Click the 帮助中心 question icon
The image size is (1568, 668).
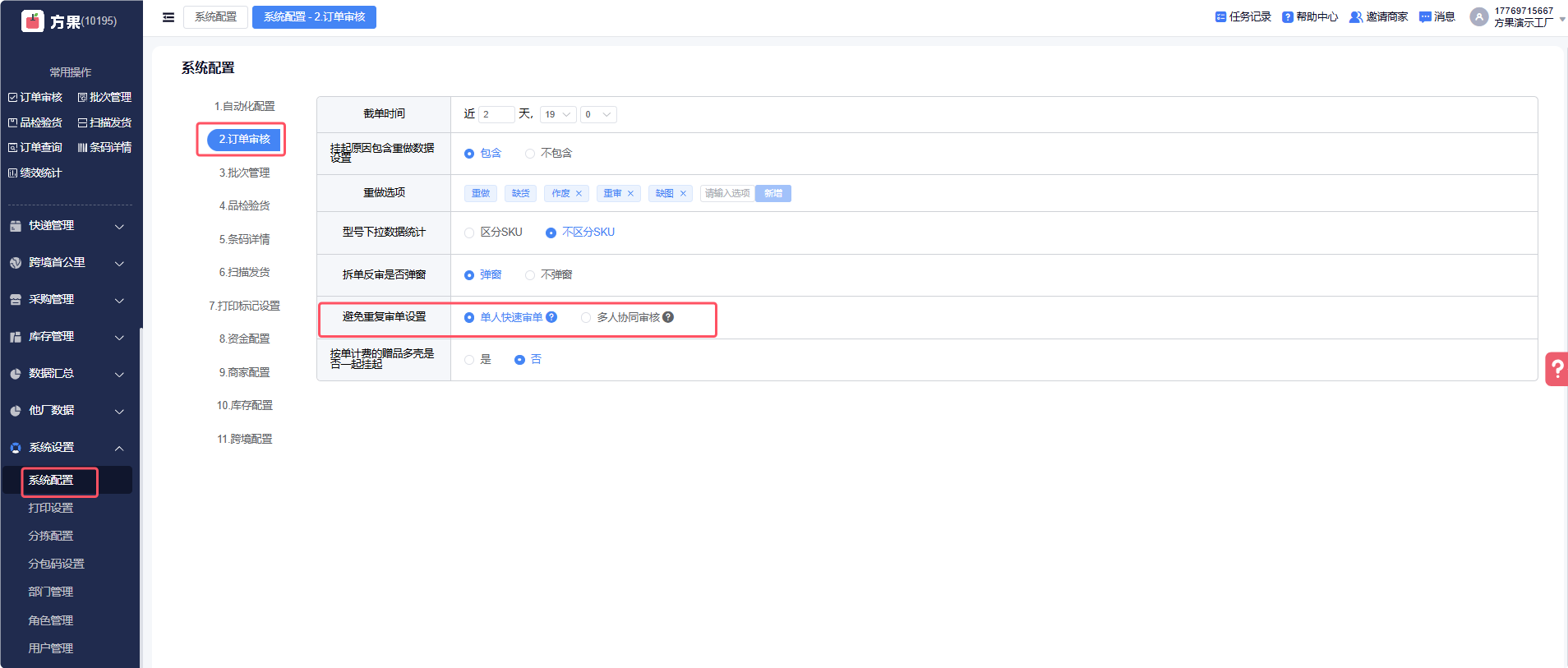(1288, 16)
